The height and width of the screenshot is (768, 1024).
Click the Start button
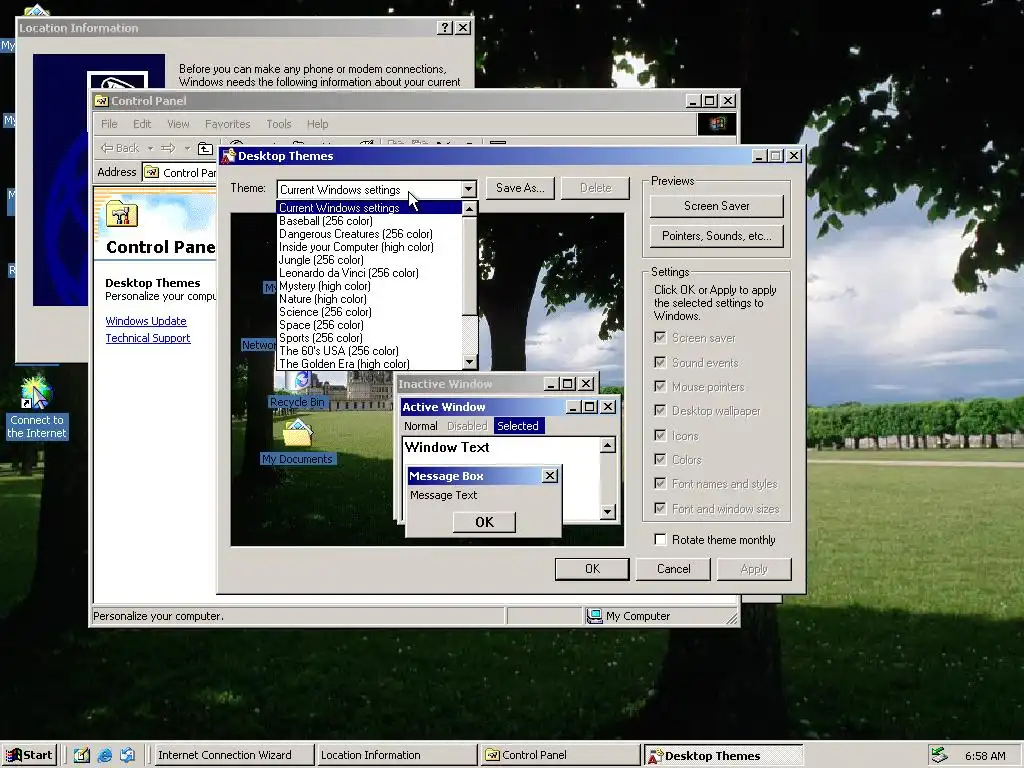point(29,756)
